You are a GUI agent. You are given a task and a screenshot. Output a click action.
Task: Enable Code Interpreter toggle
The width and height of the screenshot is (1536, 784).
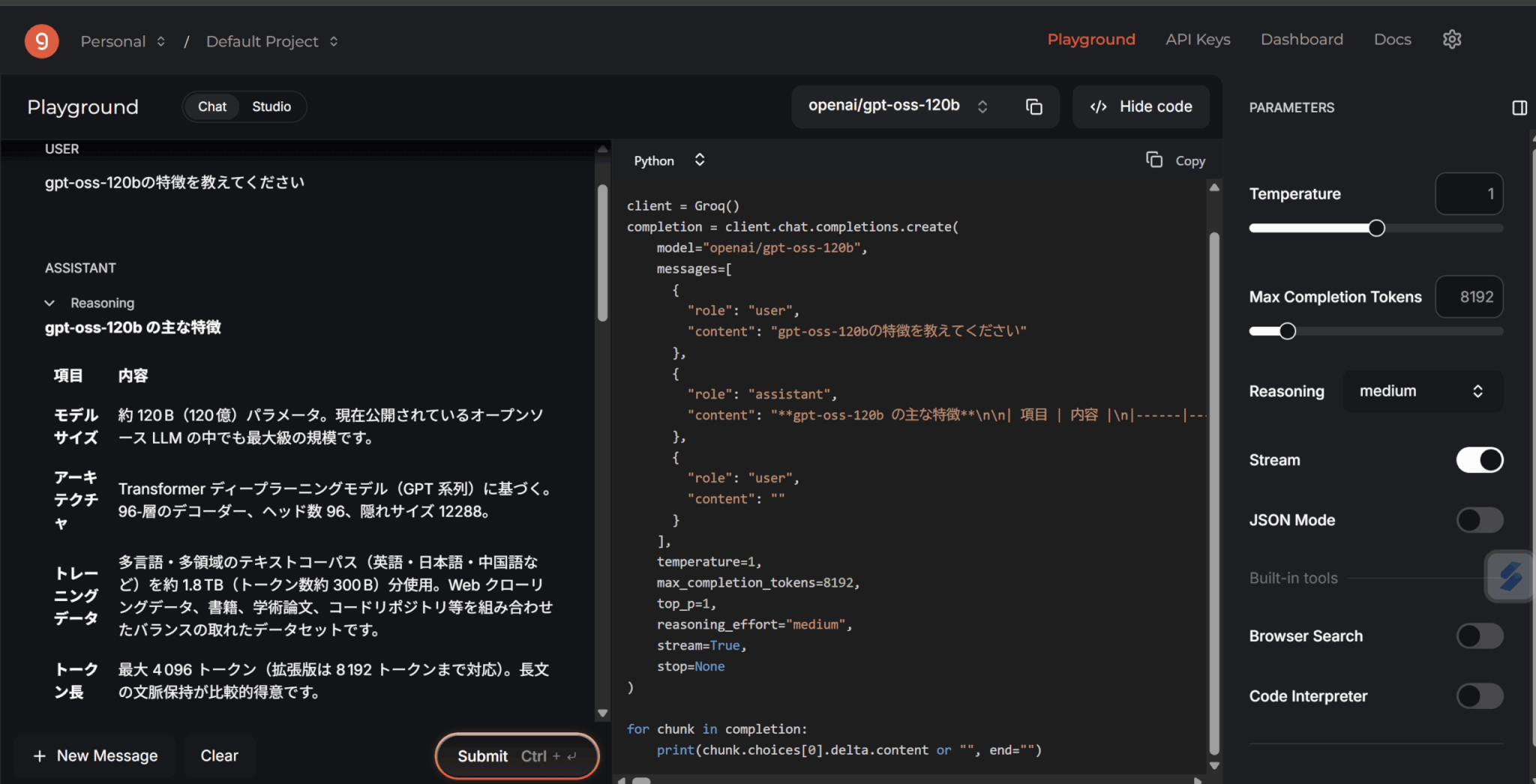point(1480,696)
